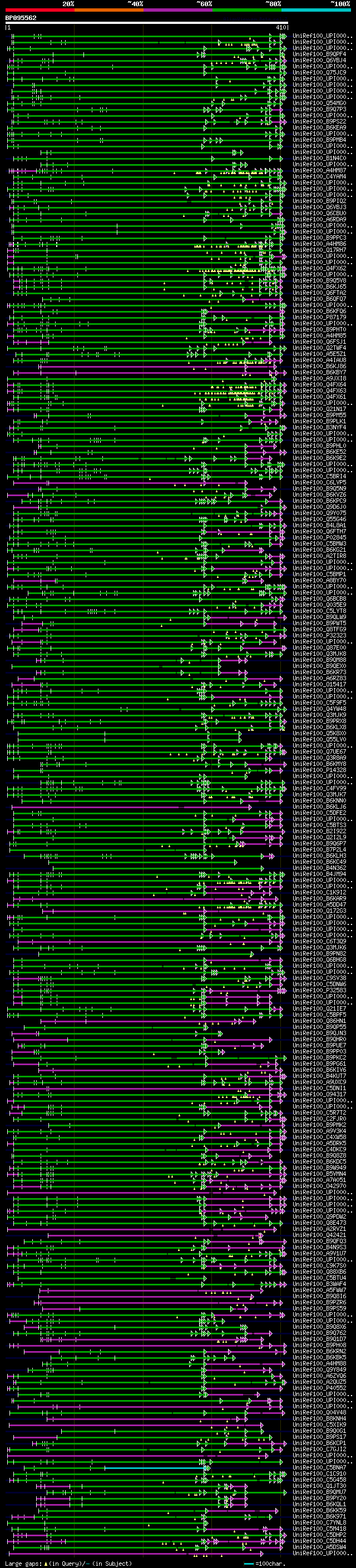Viewport: 356px width, 1568px height.
Task: Select the UniRef100_B6KVZ6 label
Action: click(319, 495)
